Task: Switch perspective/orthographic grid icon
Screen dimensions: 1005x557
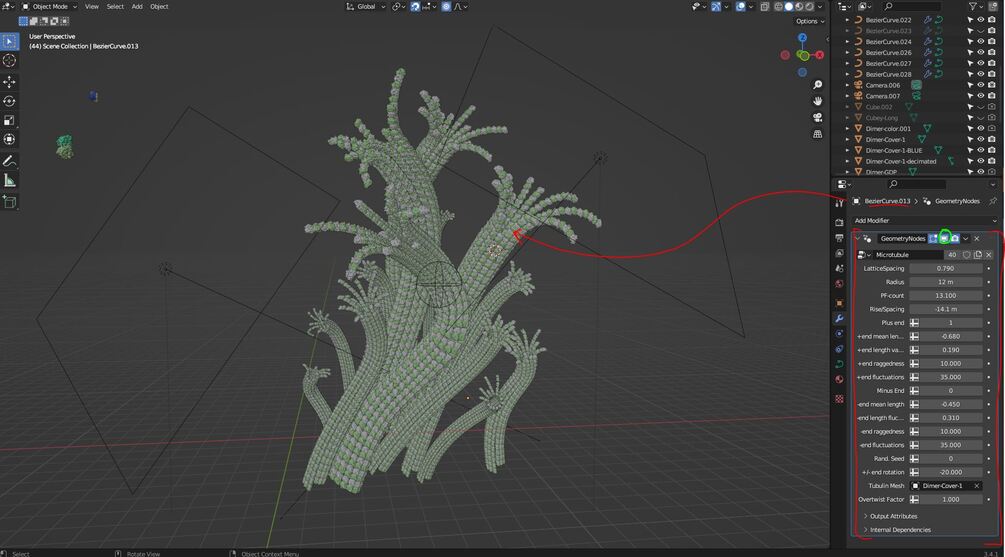Action: [818, 134]
